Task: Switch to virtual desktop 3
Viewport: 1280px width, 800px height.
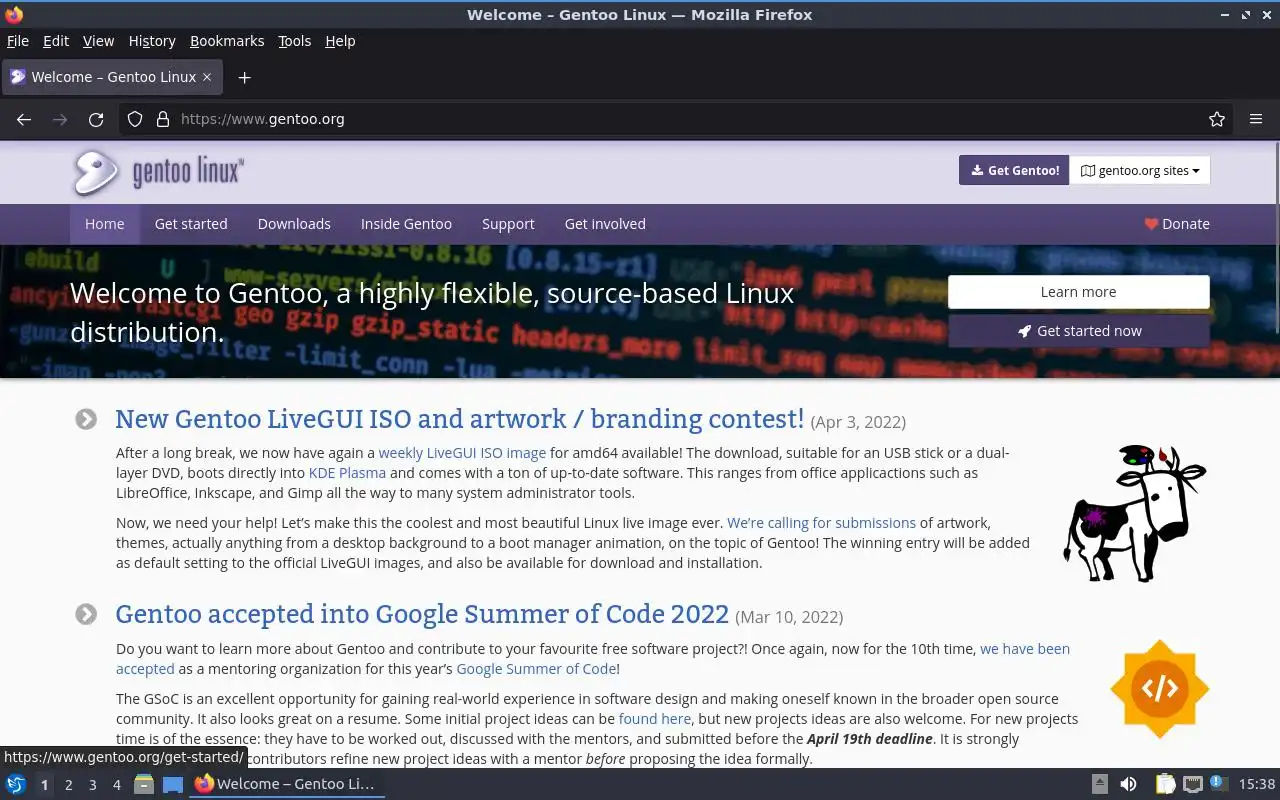Action: tap(93, 785)
